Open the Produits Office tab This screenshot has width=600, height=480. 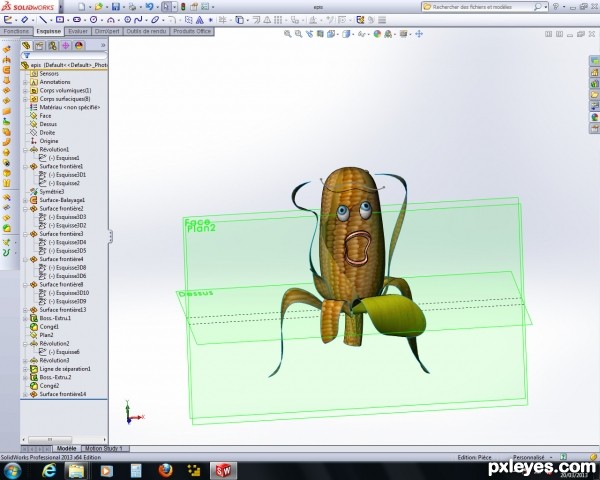(192, 31)
